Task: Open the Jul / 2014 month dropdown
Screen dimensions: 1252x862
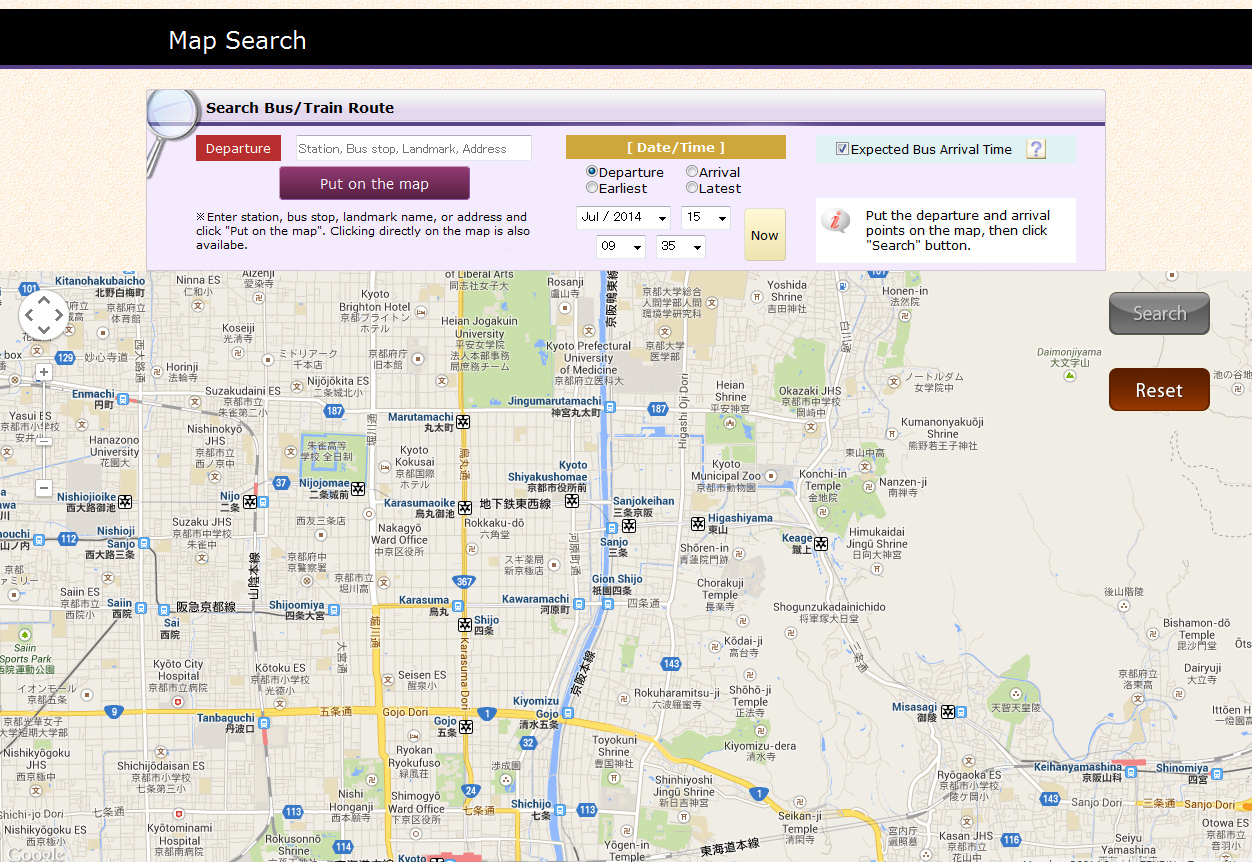Action: (624, 218)
